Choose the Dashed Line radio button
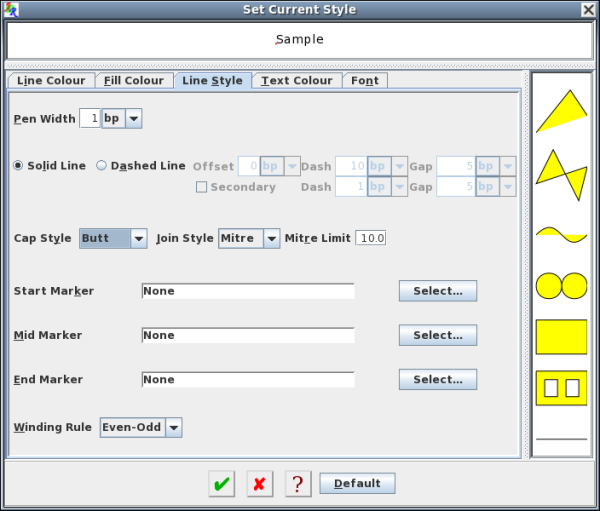The image size is (600, 511). (x=141, y=166)
